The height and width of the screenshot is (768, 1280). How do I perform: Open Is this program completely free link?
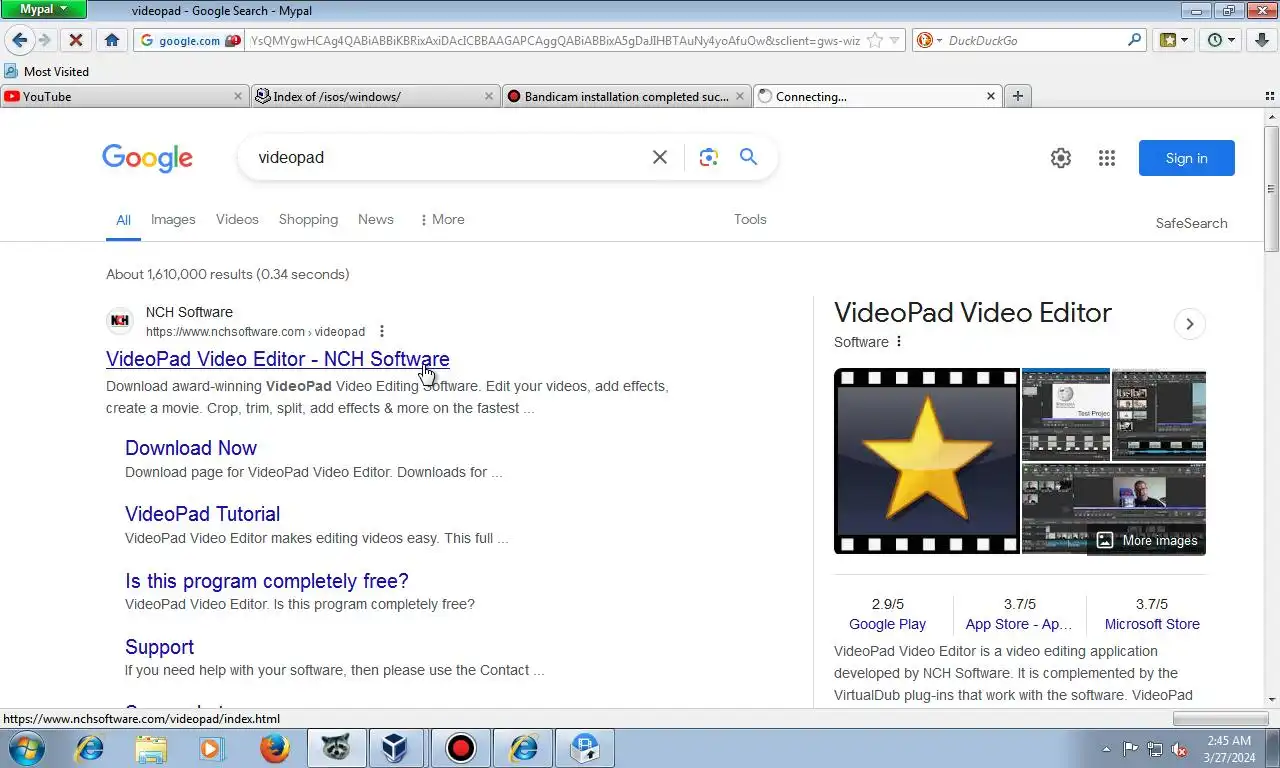tap(267, 581)
